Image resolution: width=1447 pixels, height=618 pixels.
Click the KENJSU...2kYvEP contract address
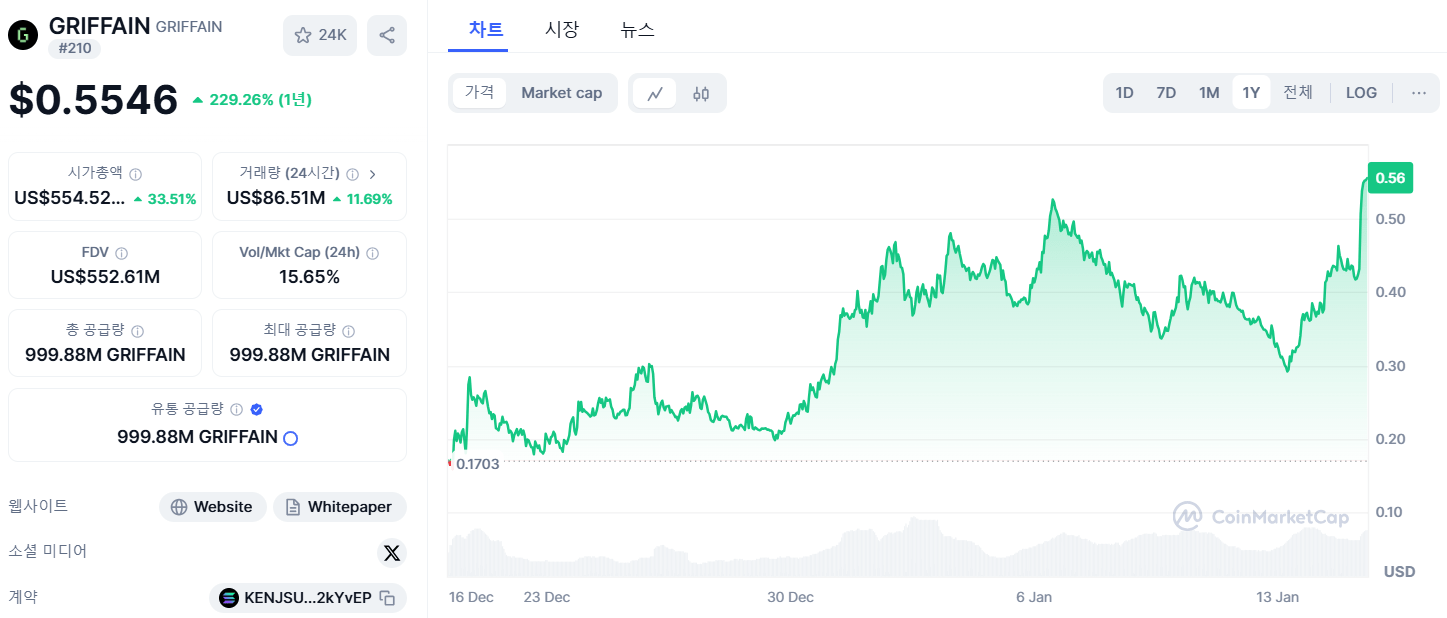(307, 598)
